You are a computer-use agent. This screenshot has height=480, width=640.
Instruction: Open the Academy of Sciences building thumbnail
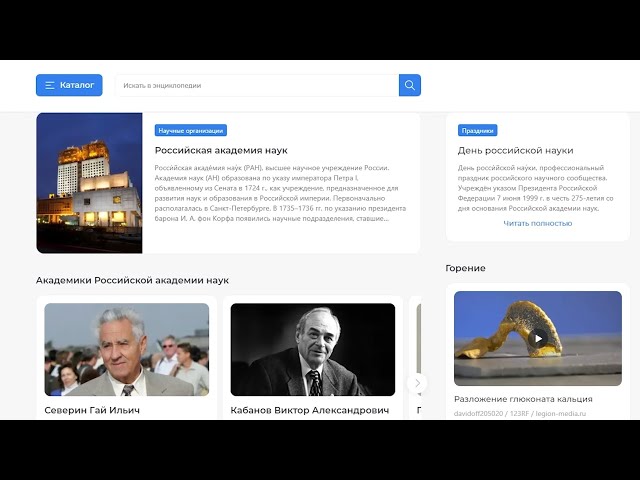tap(89, 183)
